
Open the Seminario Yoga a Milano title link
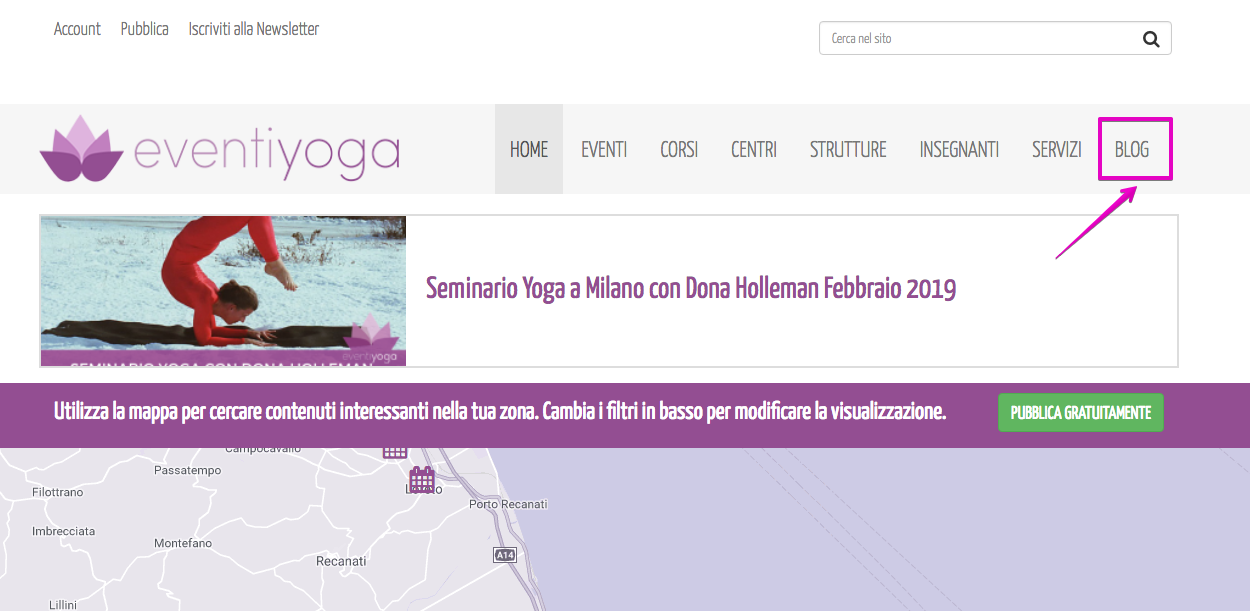pyautogui.click(x=691, y=289)
